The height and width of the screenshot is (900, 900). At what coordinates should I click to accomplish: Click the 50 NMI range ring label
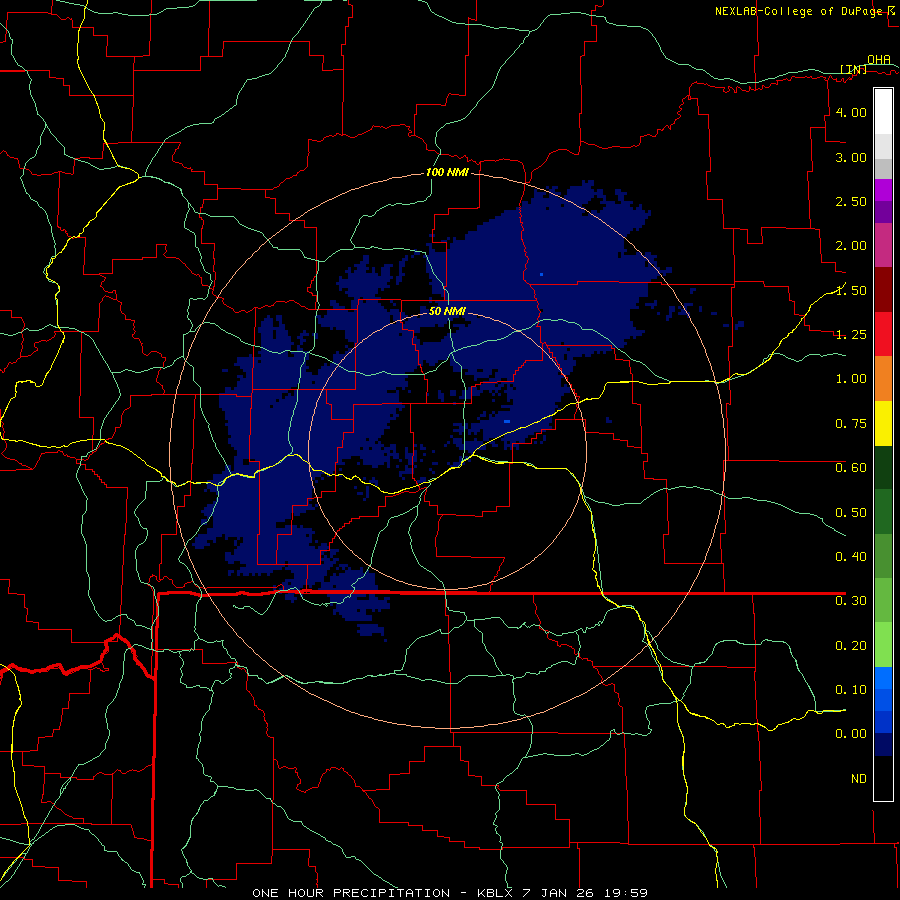[x=447, y=311]
